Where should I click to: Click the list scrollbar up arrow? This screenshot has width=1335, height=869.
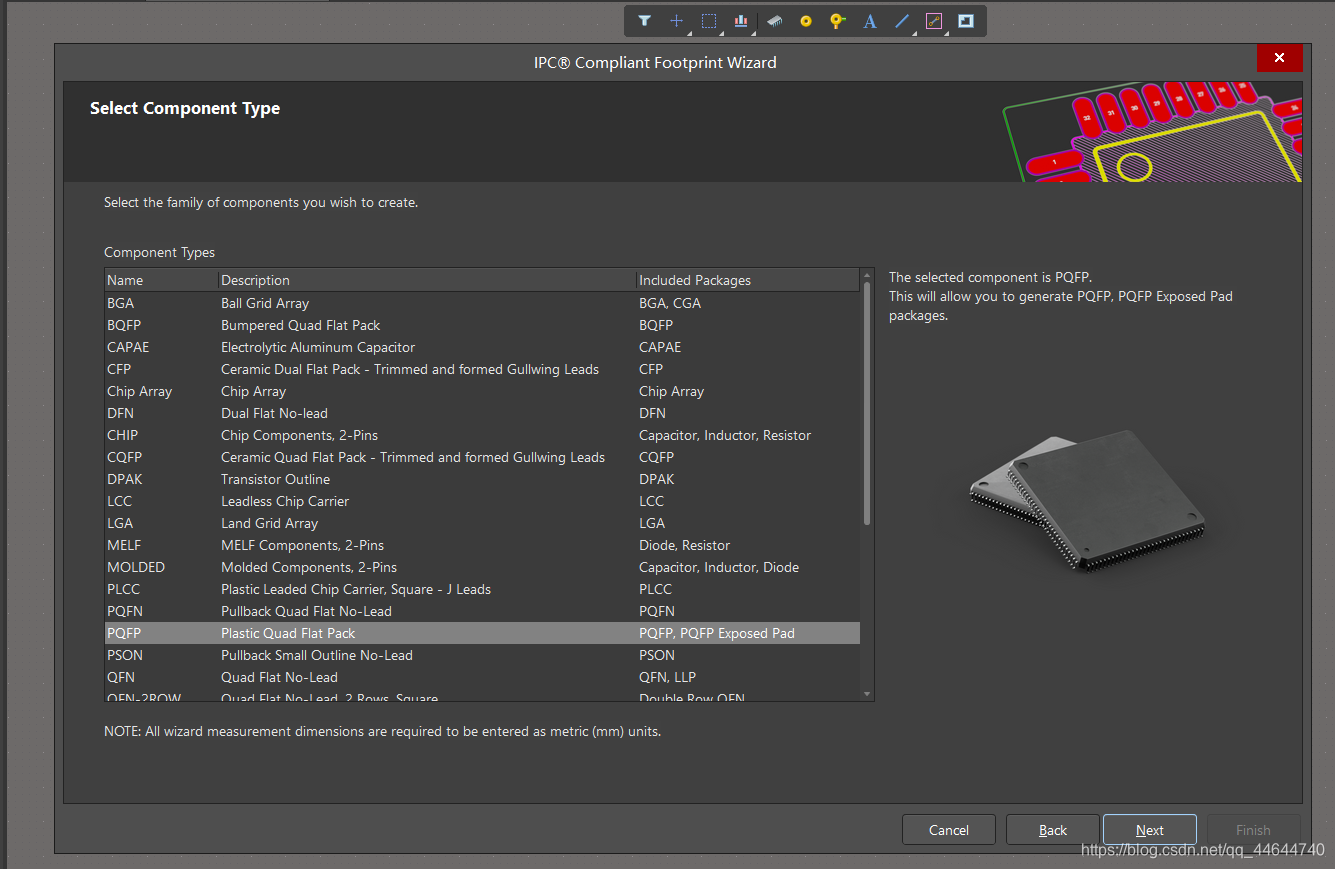(867, 274)
